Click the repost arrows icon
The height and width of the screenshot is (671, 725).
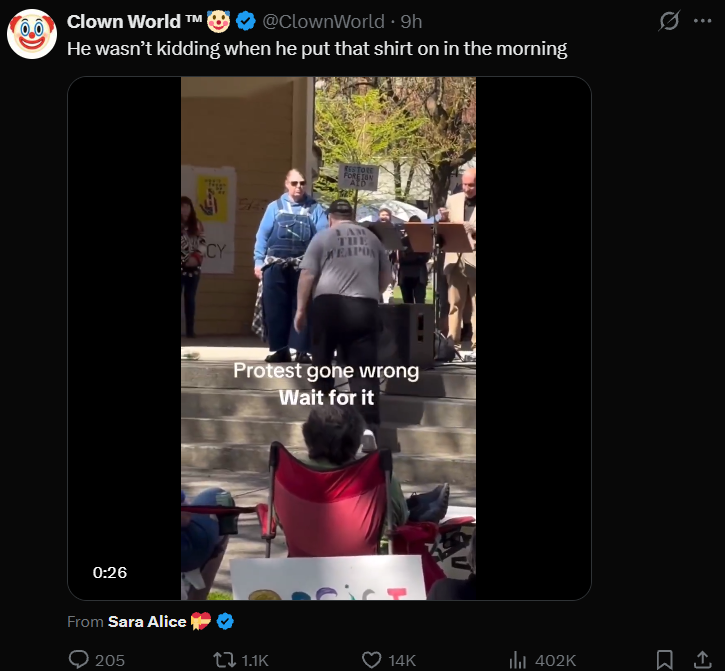coord(224,659)
